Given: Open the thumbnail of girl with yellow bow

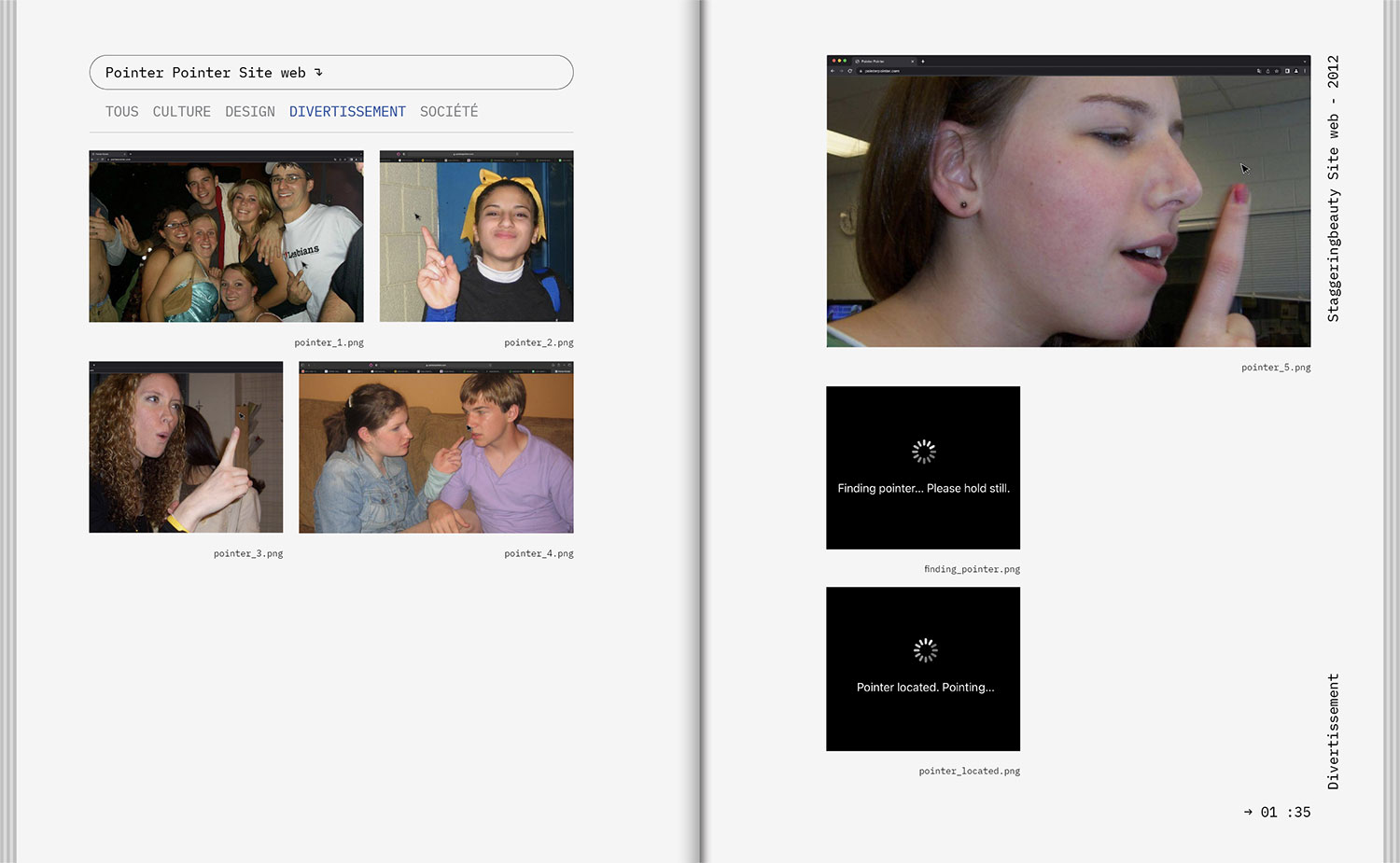Looking at the screenshot, I should pos(476,236).
